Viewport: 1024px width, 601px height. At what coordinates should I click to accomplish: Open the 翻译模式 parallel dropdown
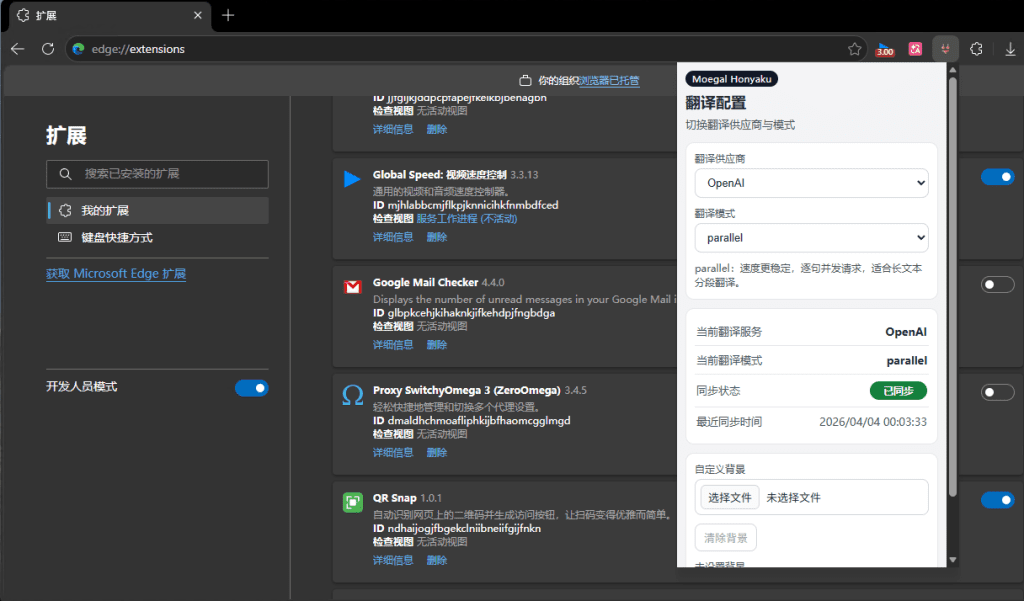click(811, 238)
